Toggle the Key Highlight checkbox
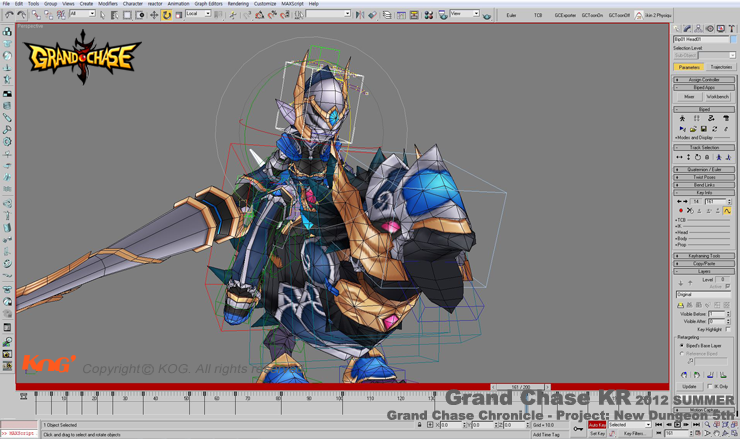 (x=728, y=329)
